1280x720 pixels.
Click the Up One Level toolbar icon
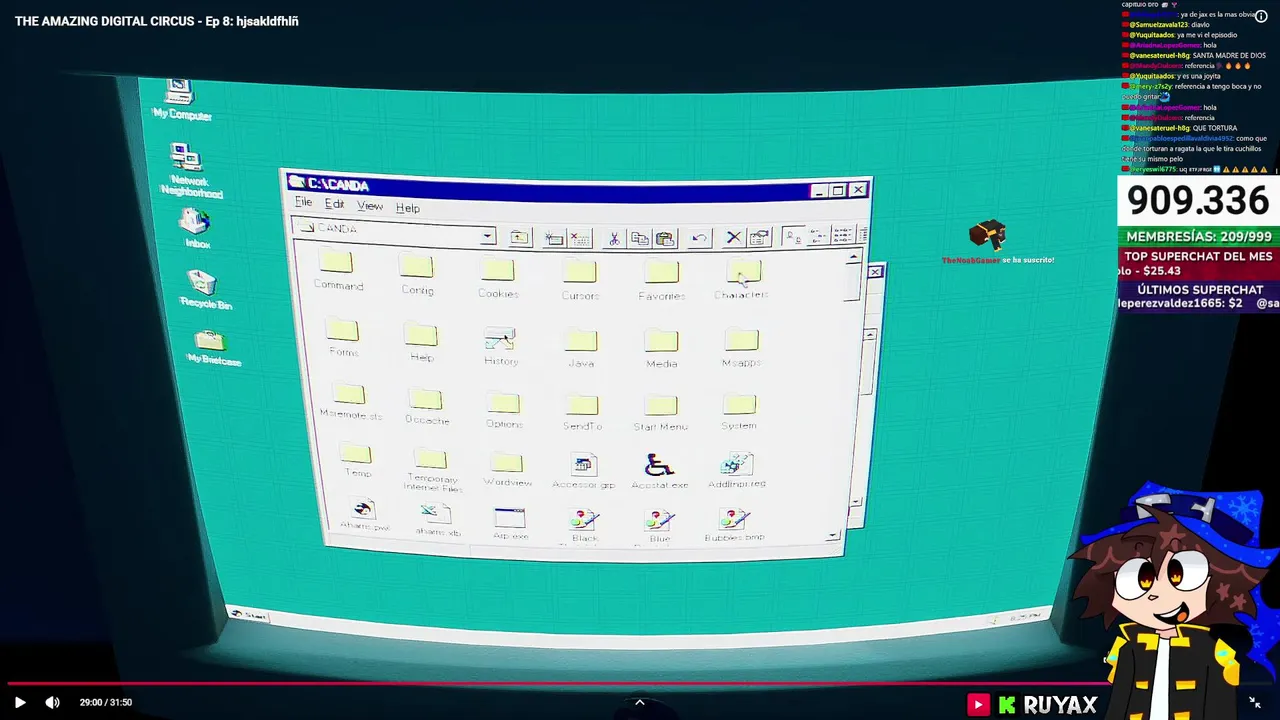[519, 237]
